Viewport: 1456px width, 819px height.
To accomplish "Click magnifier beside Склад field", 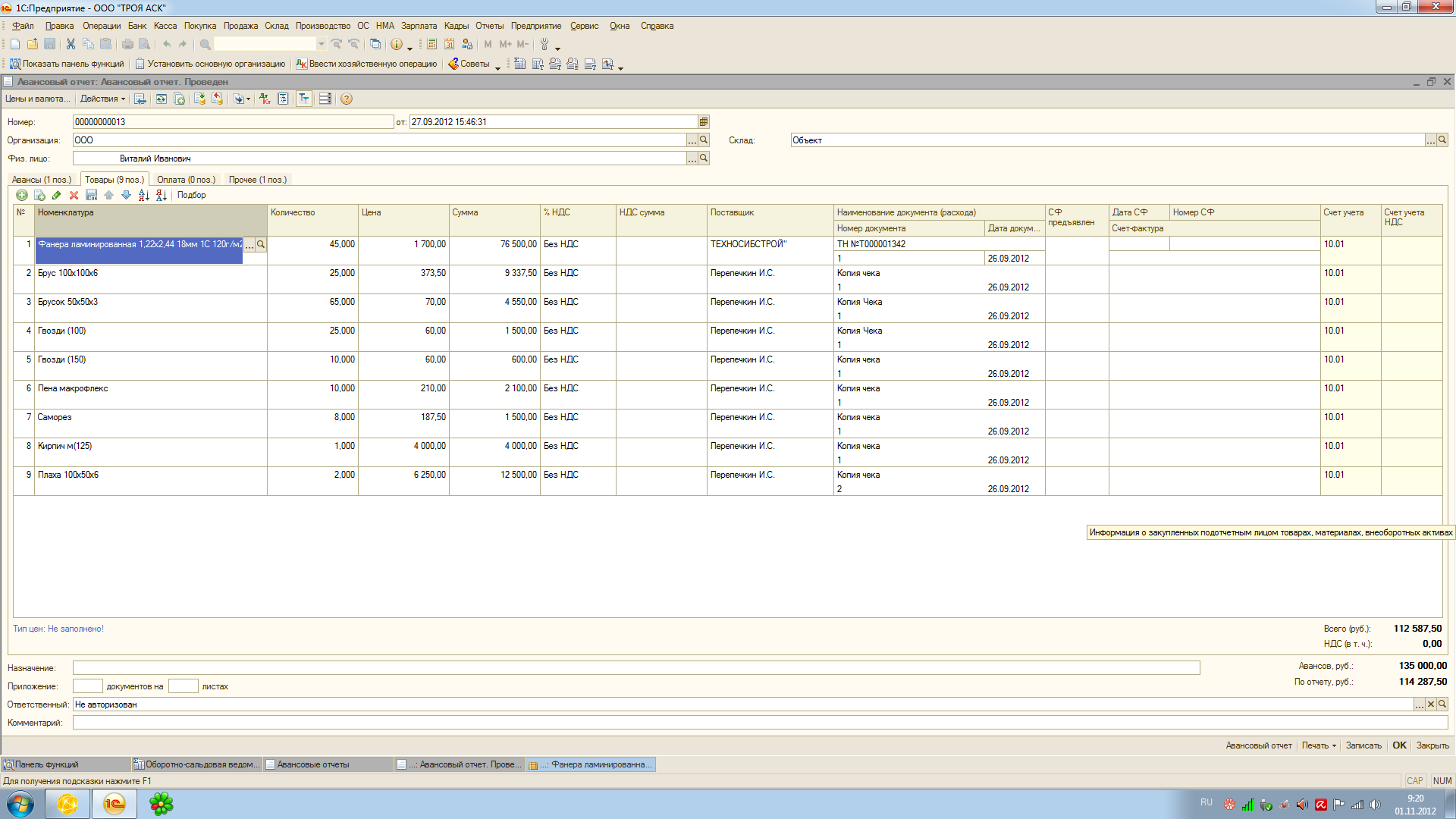I will pos(1442,140).
